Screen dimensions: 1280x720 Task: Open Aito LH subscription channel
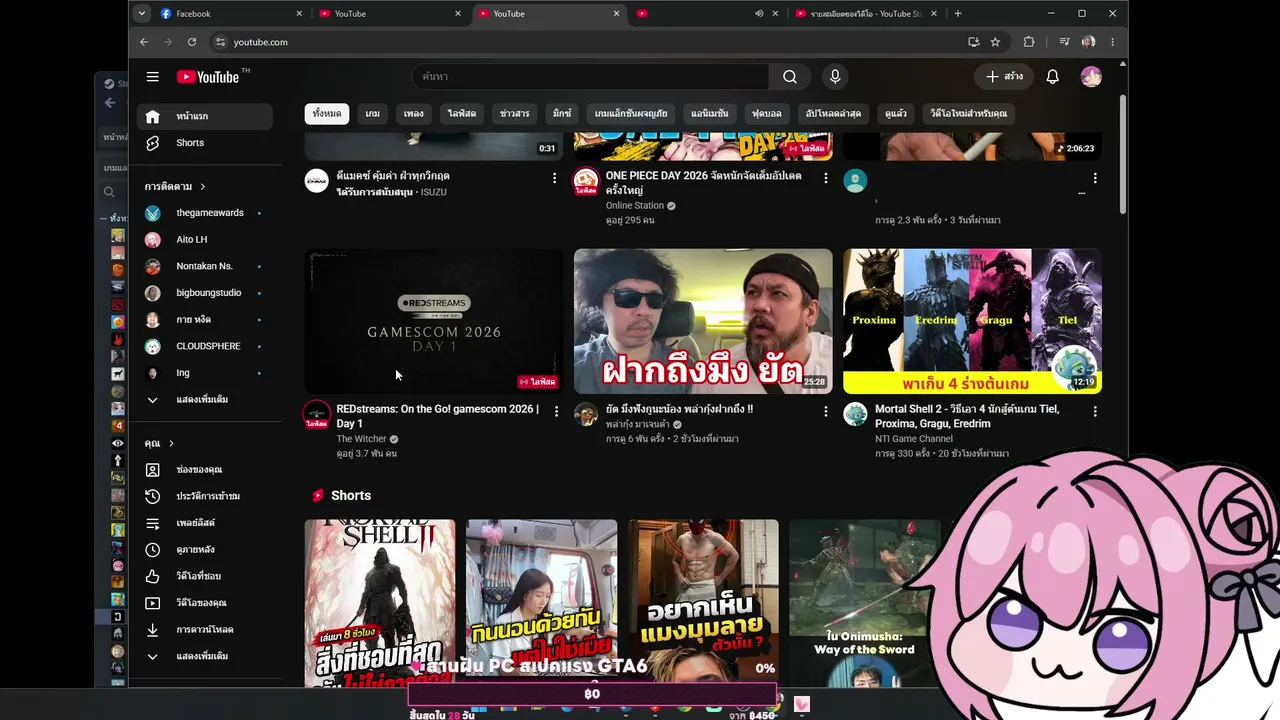pos(204,240)
